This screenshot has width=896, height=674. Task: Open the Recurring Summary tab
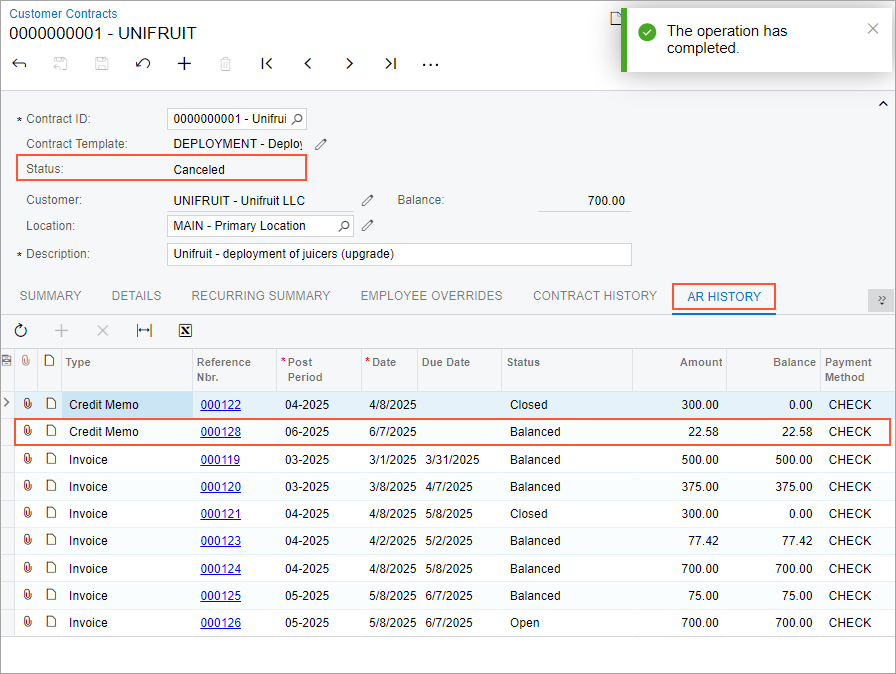coord(260,296)
